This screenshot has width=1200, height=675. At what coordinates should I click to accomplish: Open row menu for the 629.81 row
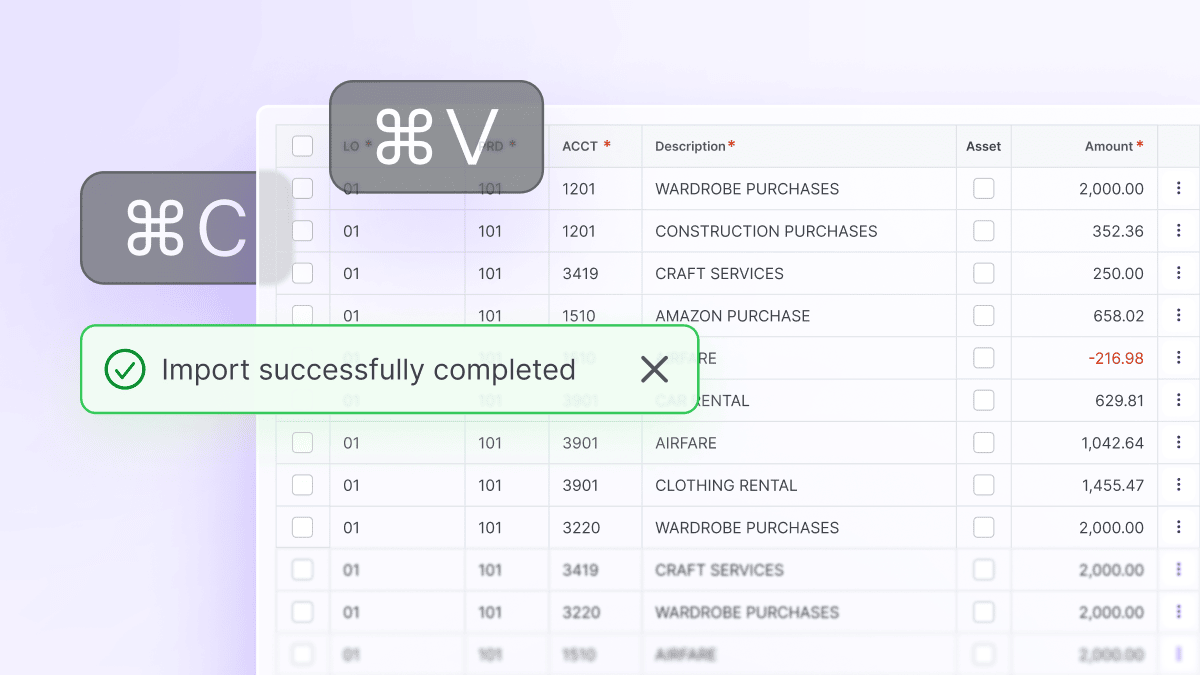1179,400
